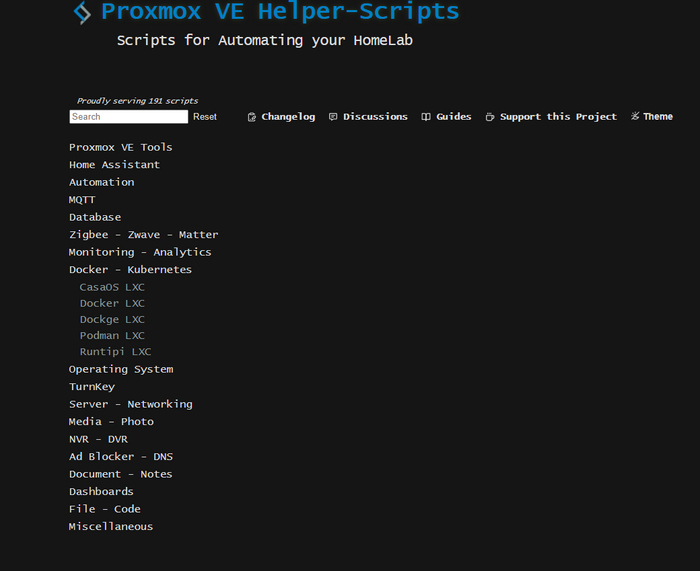Select the CasaOS LXC script

coord(112,287)
